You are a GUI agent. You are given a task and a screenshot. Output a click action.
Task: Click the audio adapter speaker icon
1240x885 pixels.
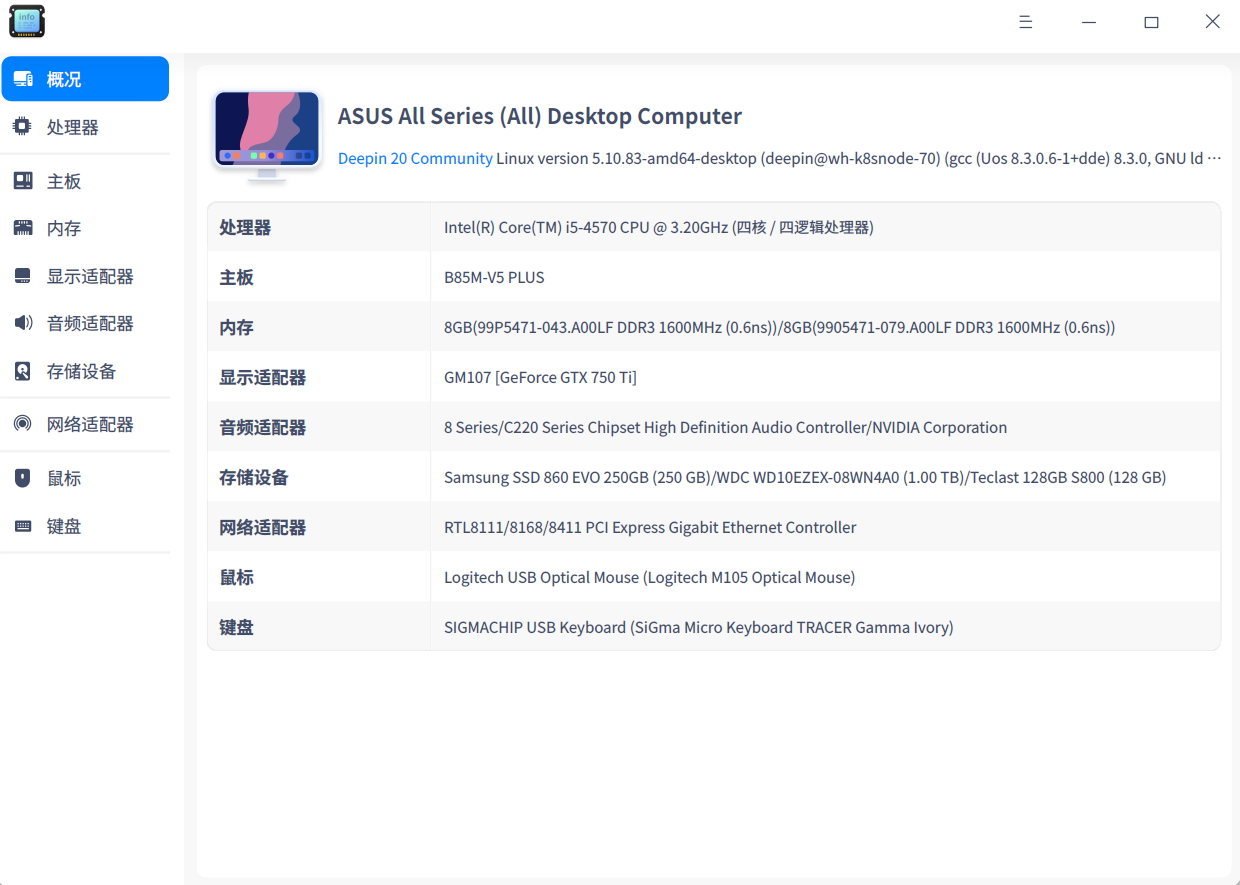click(22, 323)
